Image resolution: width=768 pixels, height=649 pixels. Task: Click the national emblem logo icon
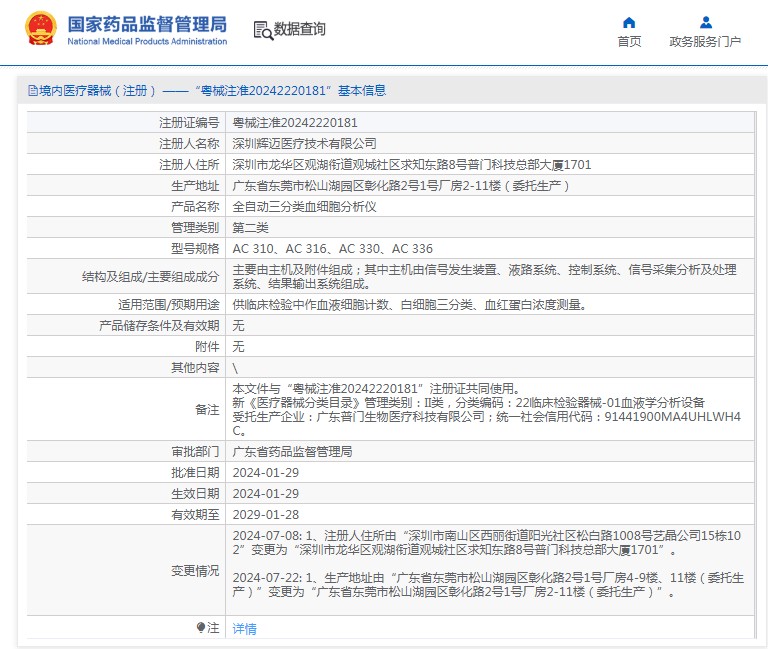41,30
